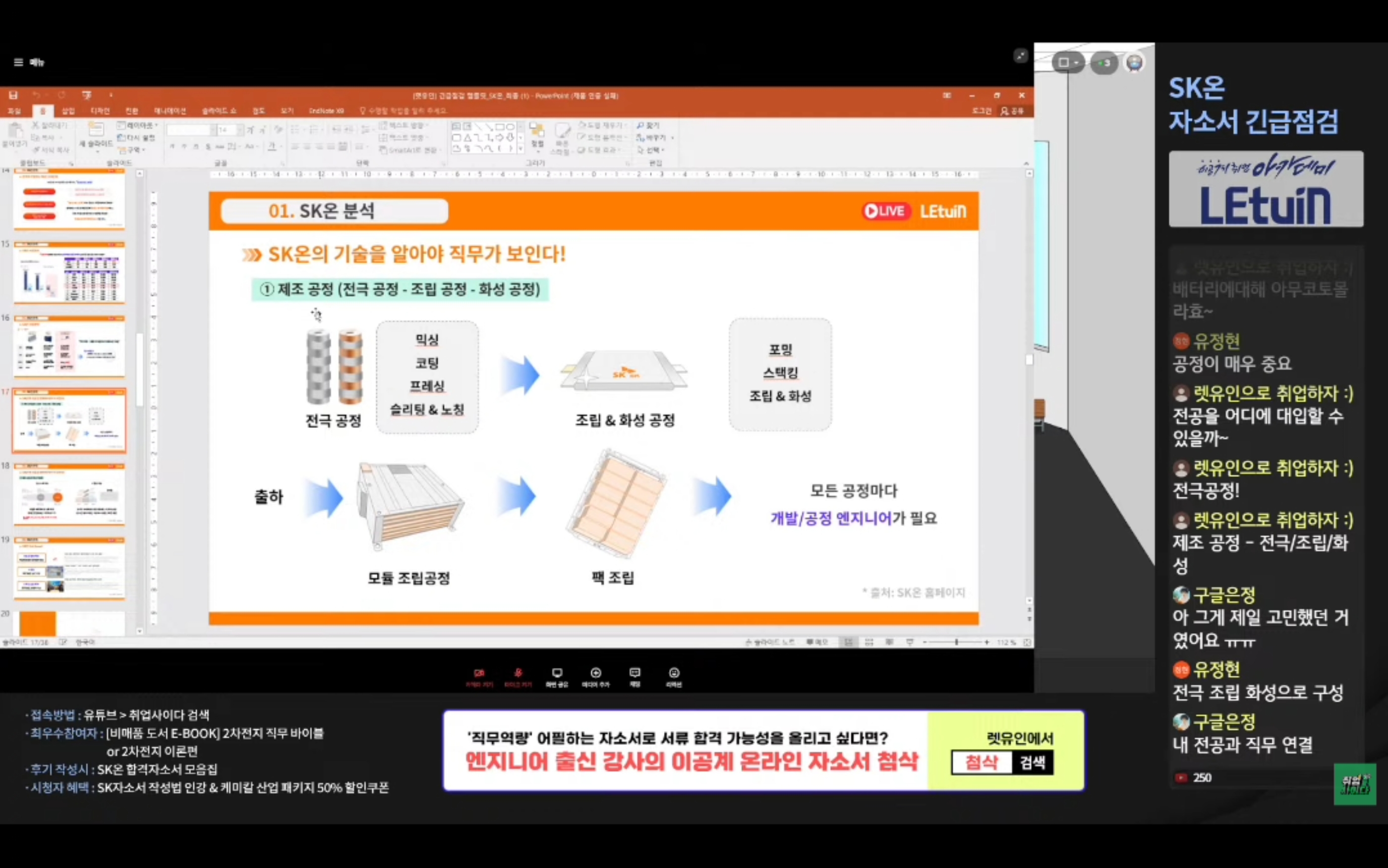Click the PowerPoint Save icon in quick access toolbar
1388x868 pixels.
[x=13, y=95]
